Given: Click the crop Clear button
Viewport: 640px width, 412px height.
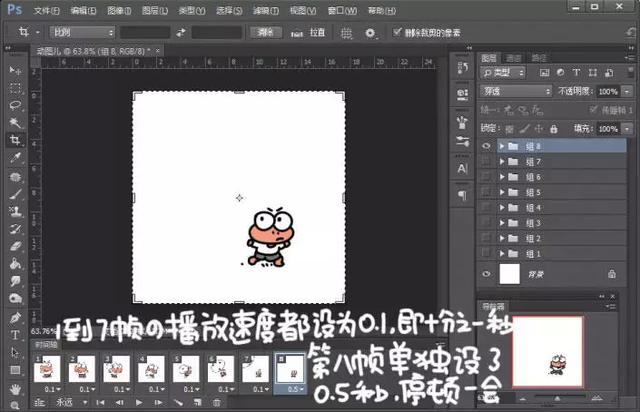Looking at the screenshot, I should click(266, 32).
